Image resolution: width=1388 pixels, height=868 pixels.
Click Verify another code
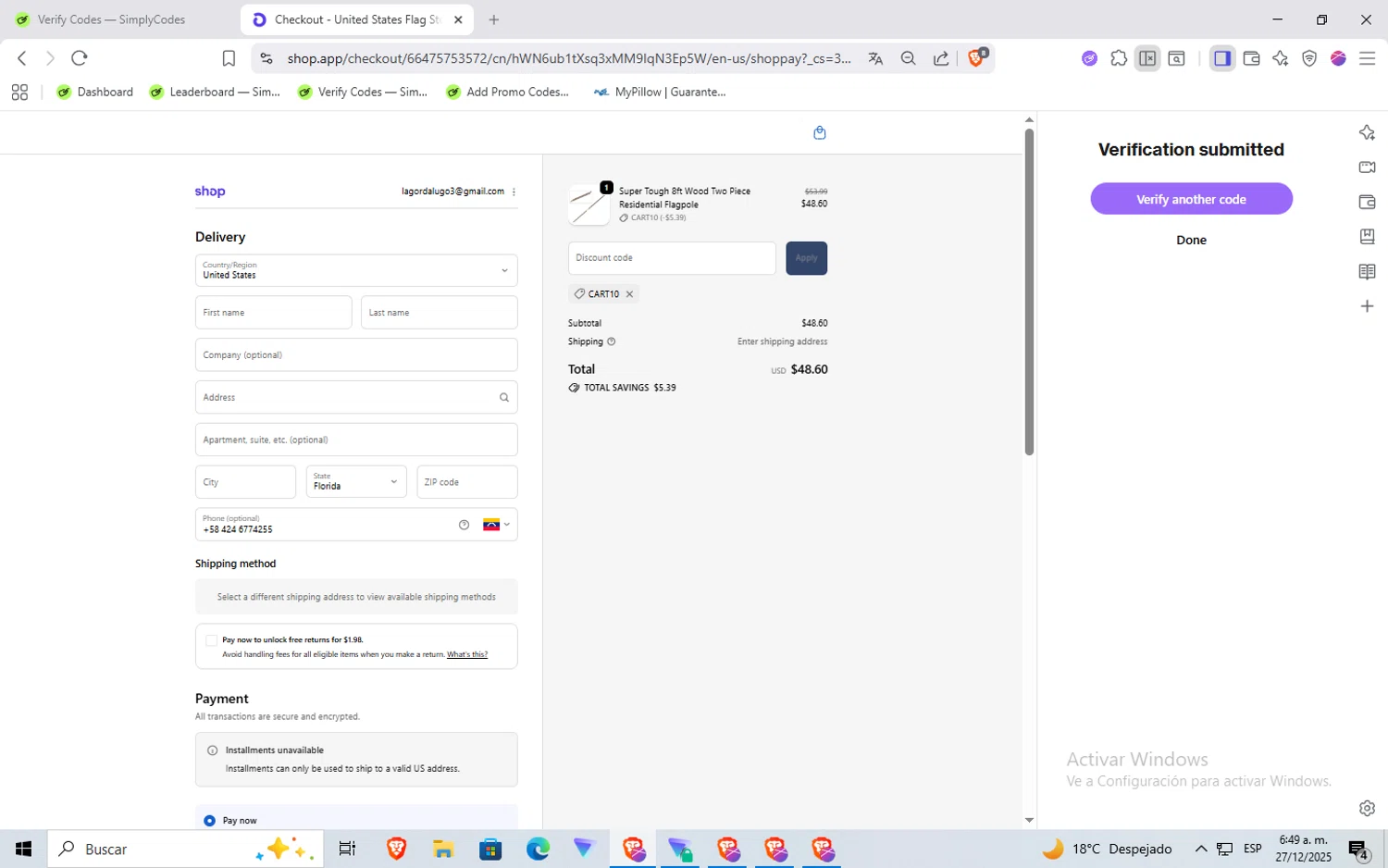point(1191,199)
